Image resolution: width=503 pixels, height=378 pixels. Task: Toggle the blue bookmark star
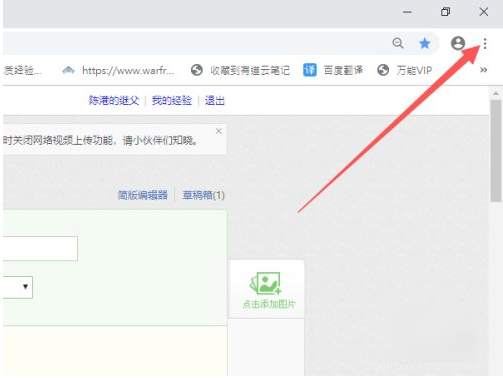[425, 43]
